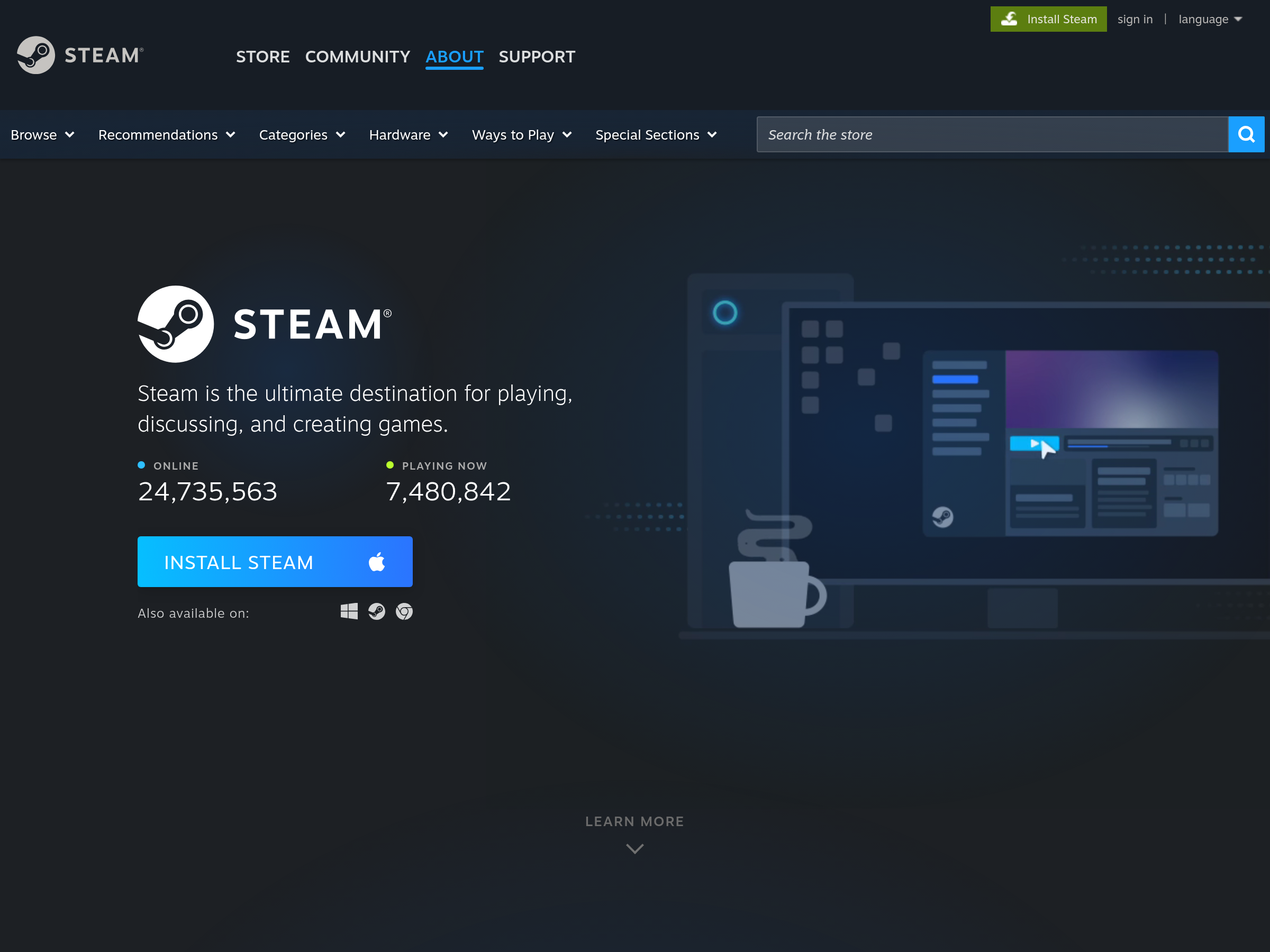Click the SteamOS platform icon

point(377,611)
